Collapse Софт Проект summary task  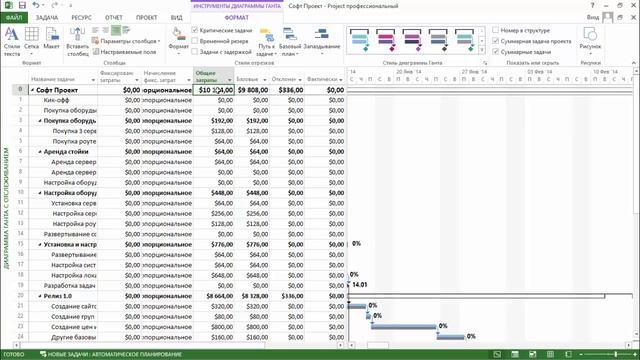pos(32,90)
